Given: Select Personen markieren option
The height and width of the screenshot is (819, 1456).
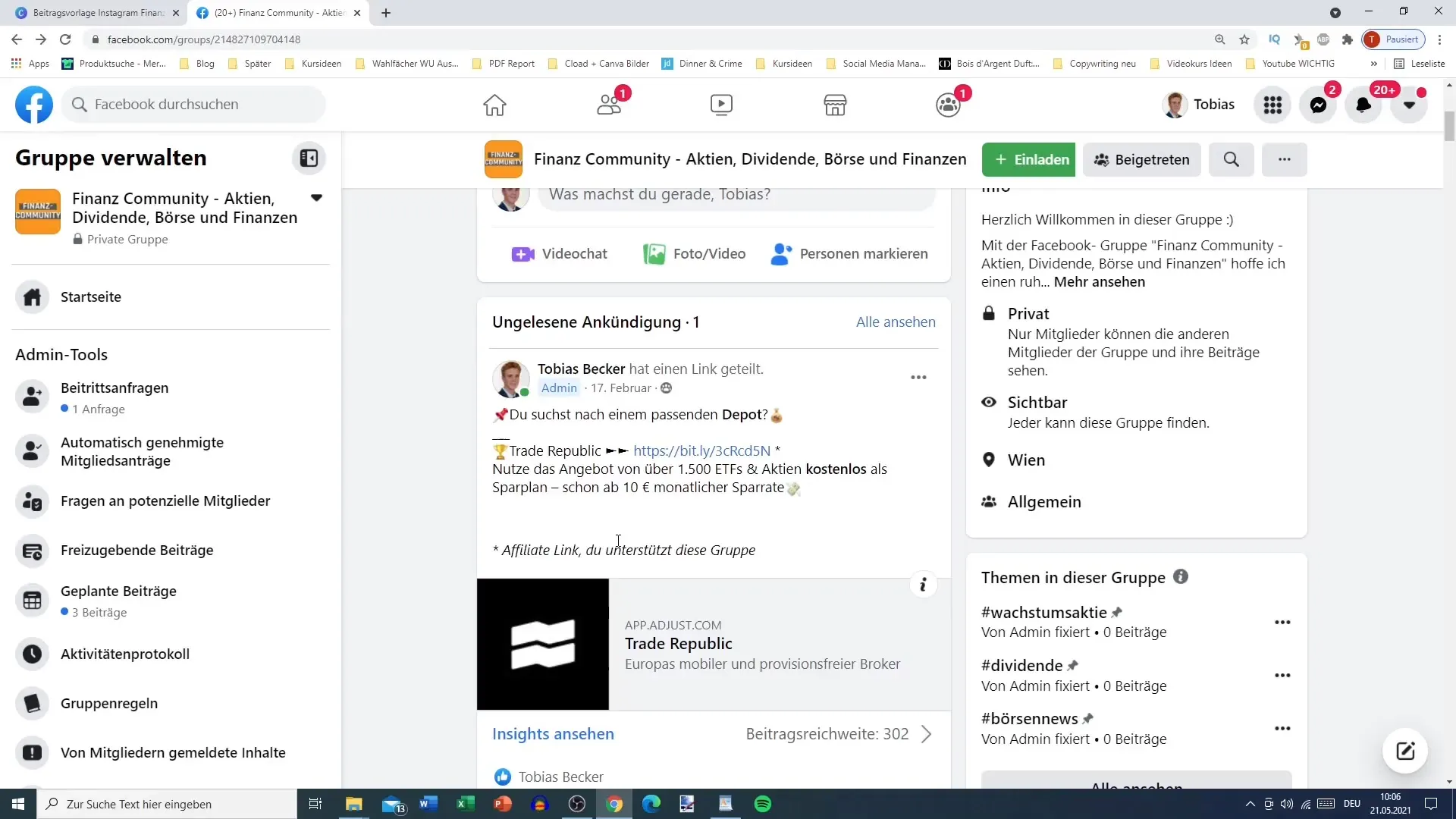Looking at the screenshot, I should (849, 254).
